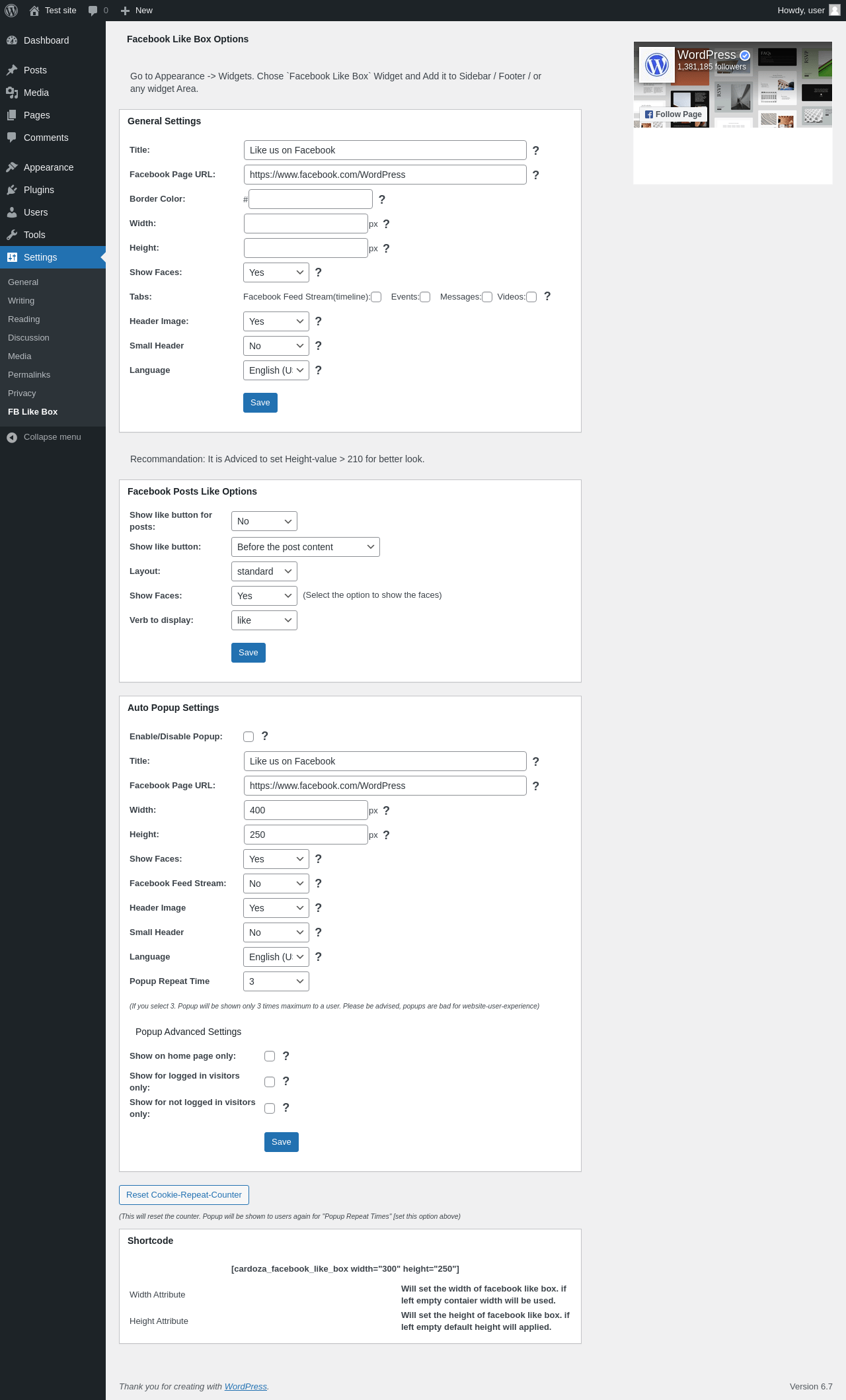Click the Plugins plug icon
The image size is (846, 1400).
tap(12, 190)
